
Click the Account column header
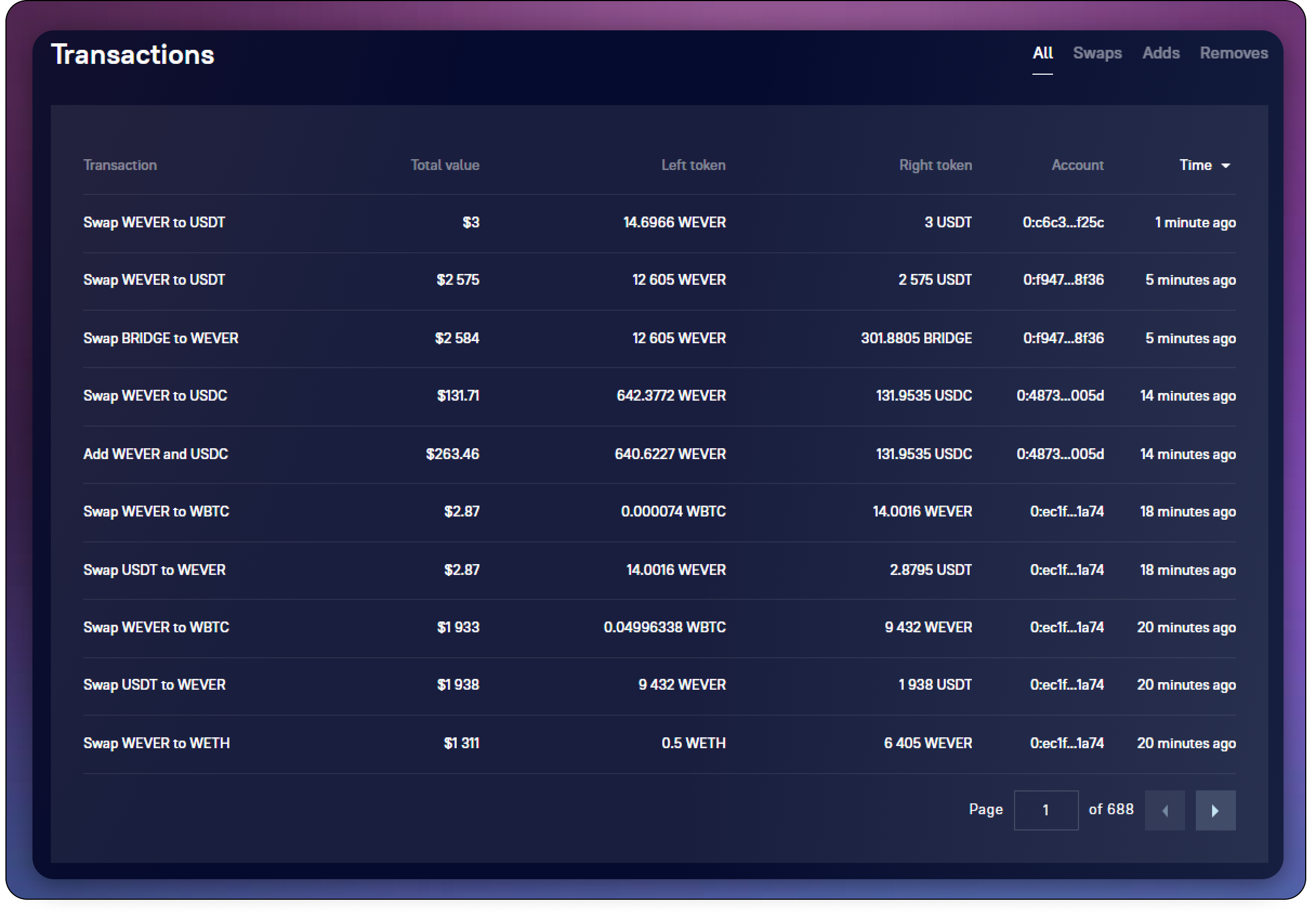(x=1077, y=165)
